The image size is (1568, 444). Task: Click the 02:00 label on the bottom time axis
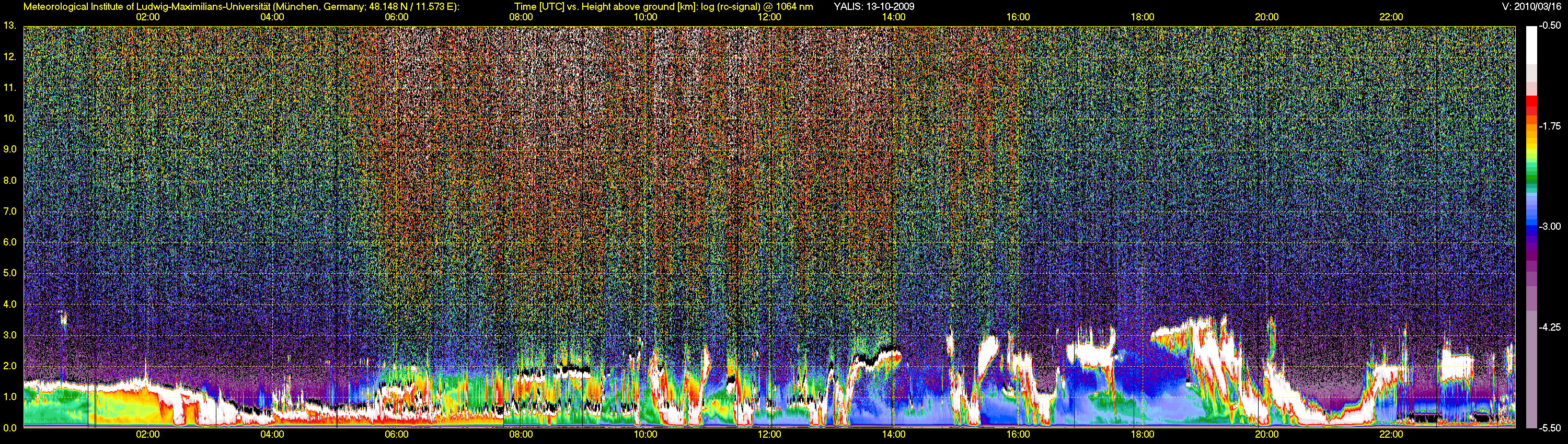(x=148, y=434)
